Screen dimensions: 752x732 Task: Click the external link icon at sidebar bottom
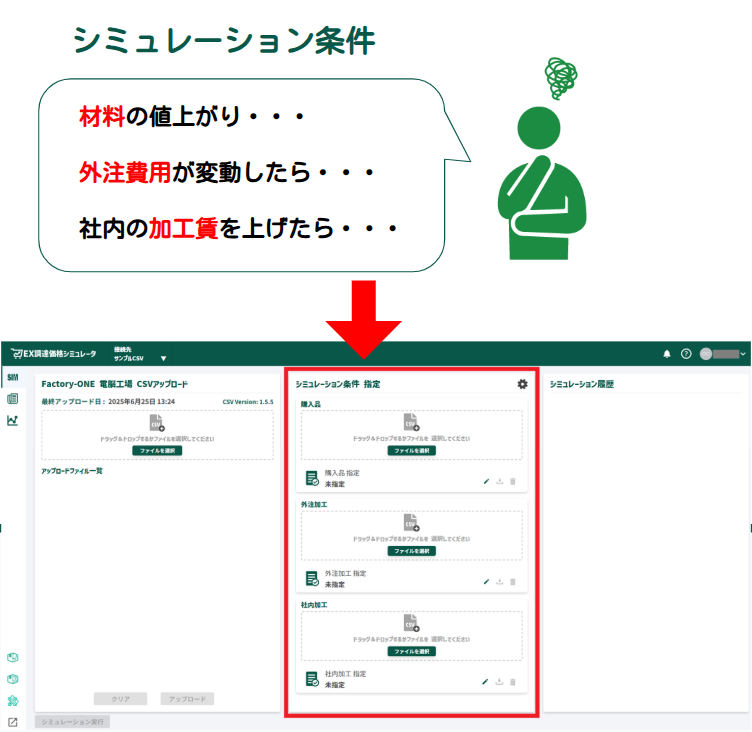click(x=12, y=722)
